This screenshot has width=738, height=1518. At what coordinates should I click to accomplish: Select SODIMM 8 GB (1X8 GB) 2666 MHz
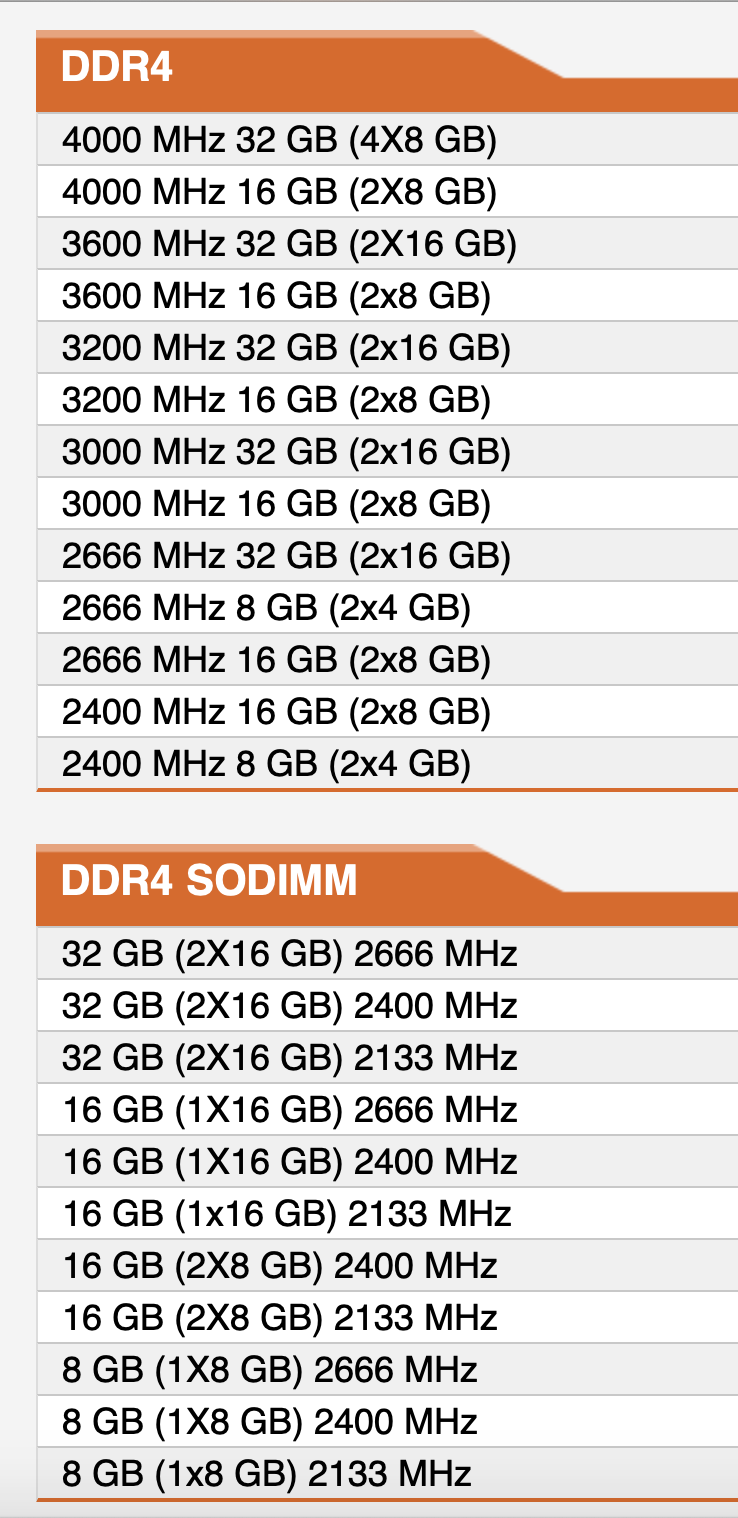(x=270, y=1369)
